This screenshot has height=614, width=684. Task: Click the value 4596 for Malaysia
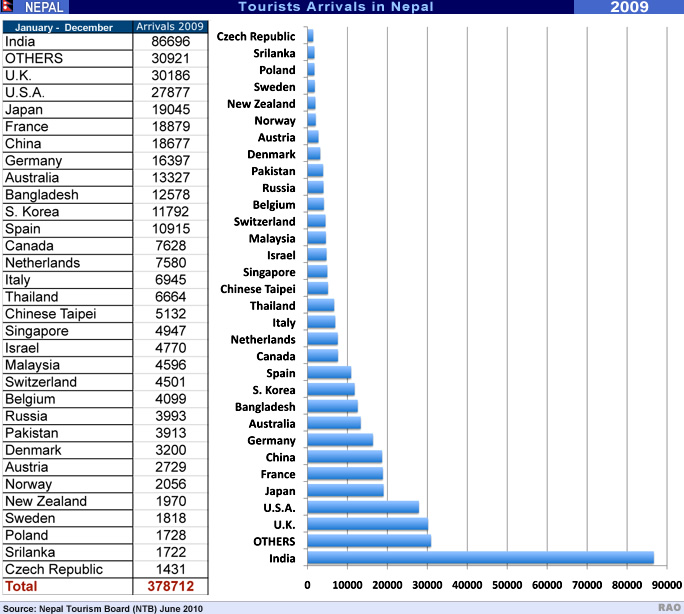[171, 365]
